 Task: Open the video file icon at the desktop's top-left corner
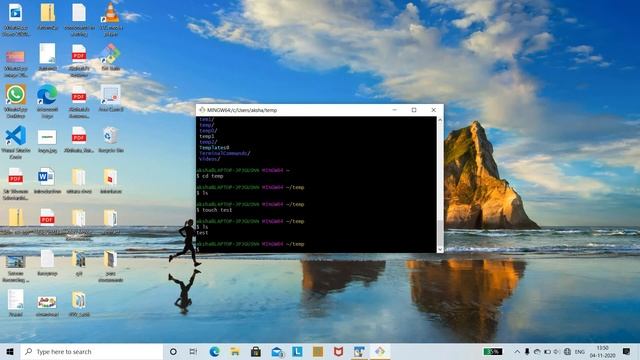point(16,18)
